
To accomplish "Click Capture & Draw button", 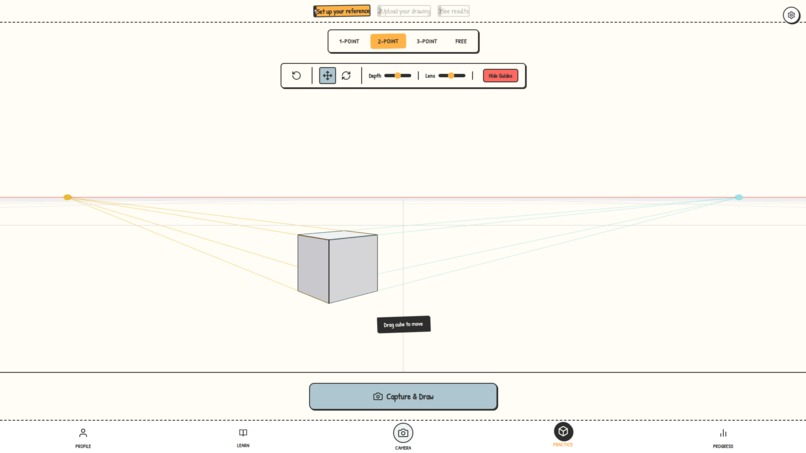I will click(x=403, y=396).
